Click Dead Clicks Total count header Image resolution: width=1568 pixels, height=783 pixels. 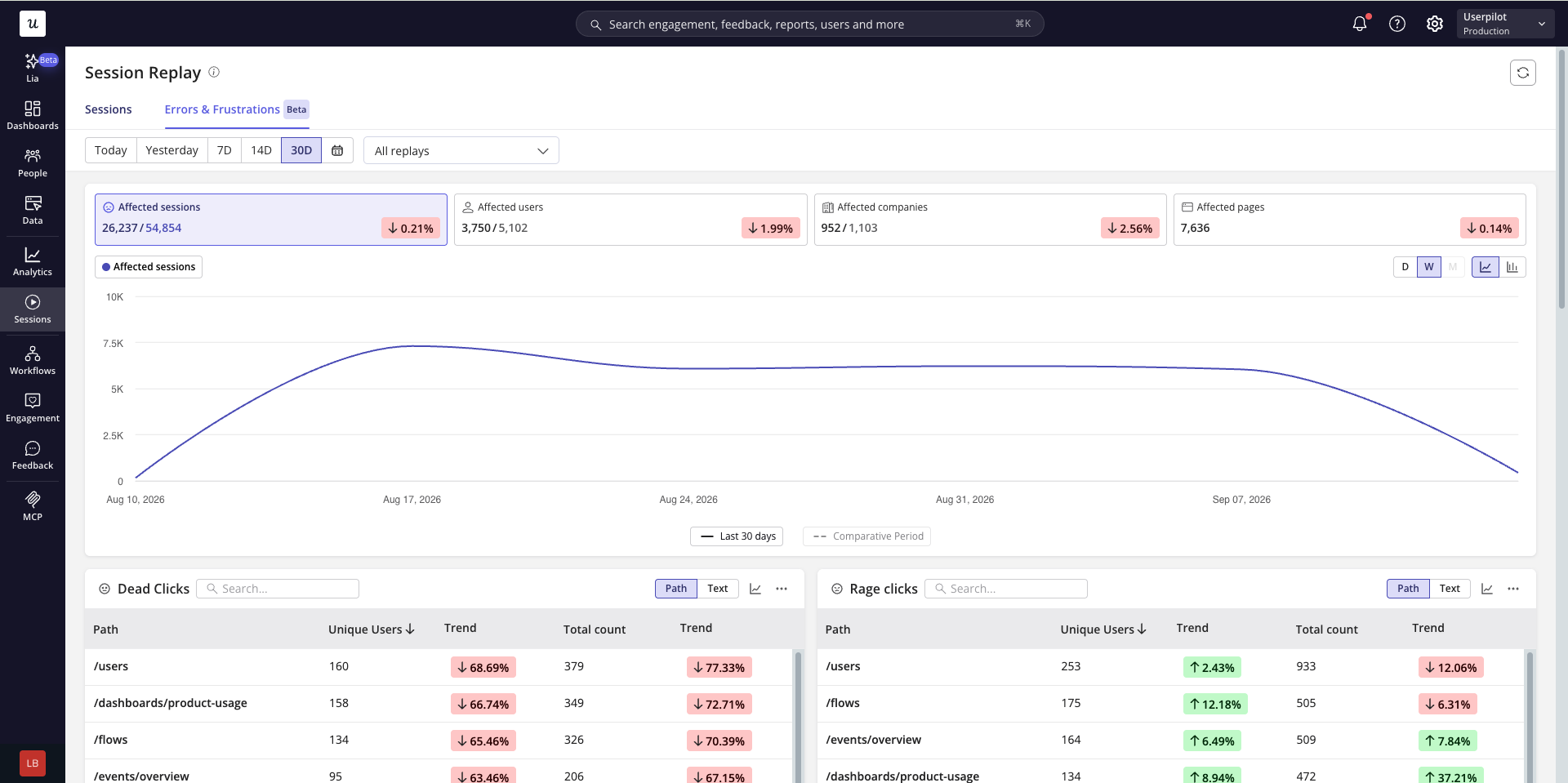pyautogui.click(x=595, y=630)
